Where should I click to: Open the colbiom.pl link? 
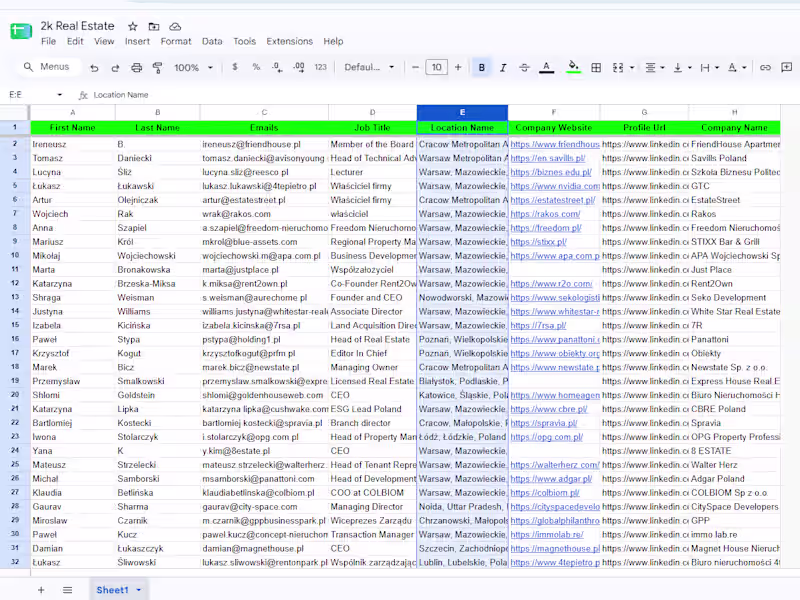coord(545,493)
